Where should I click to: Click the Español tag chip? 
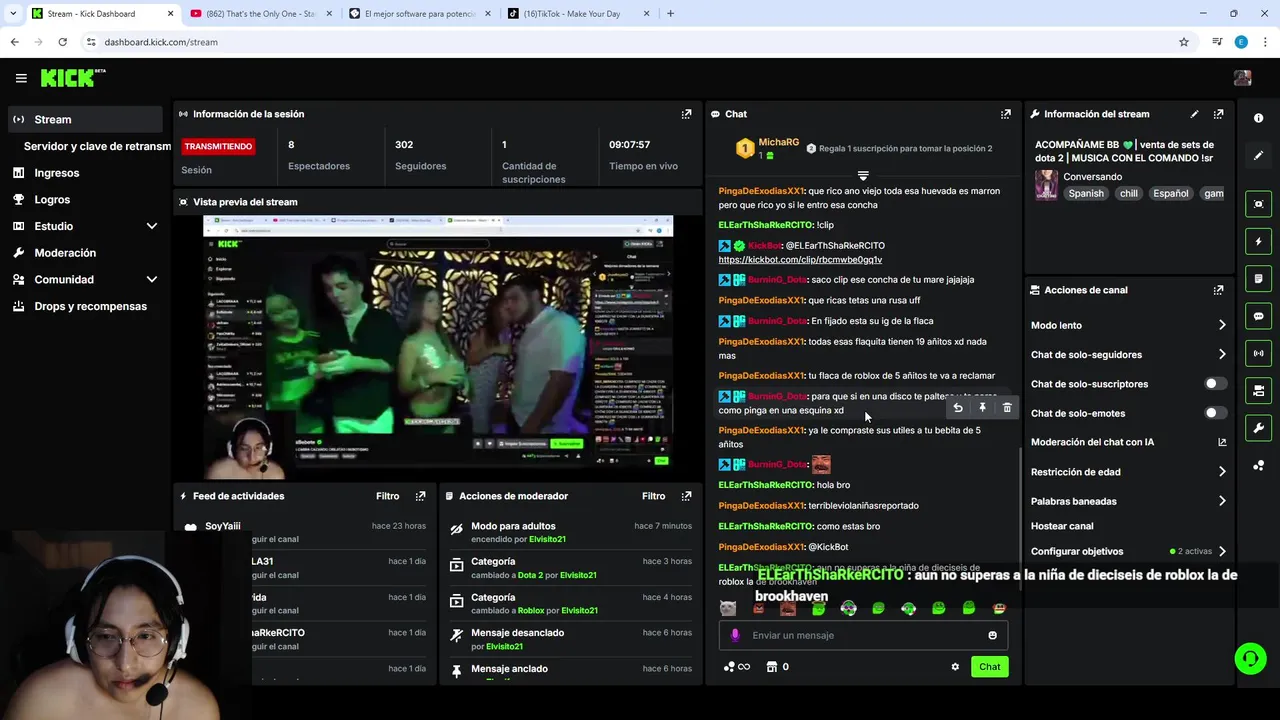[x=1170, y=194]
